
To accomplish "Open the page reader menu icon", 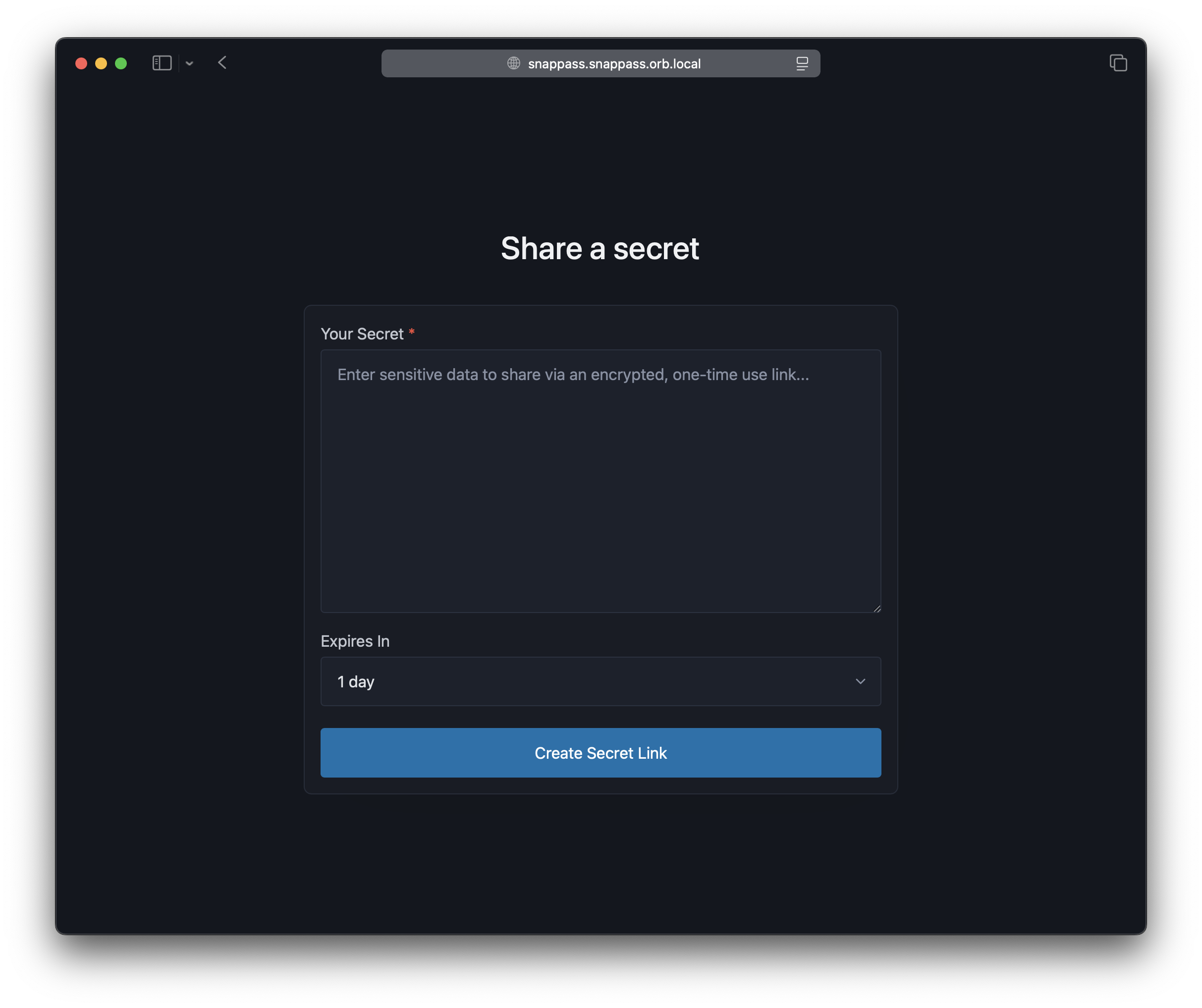I will [802, 63].
